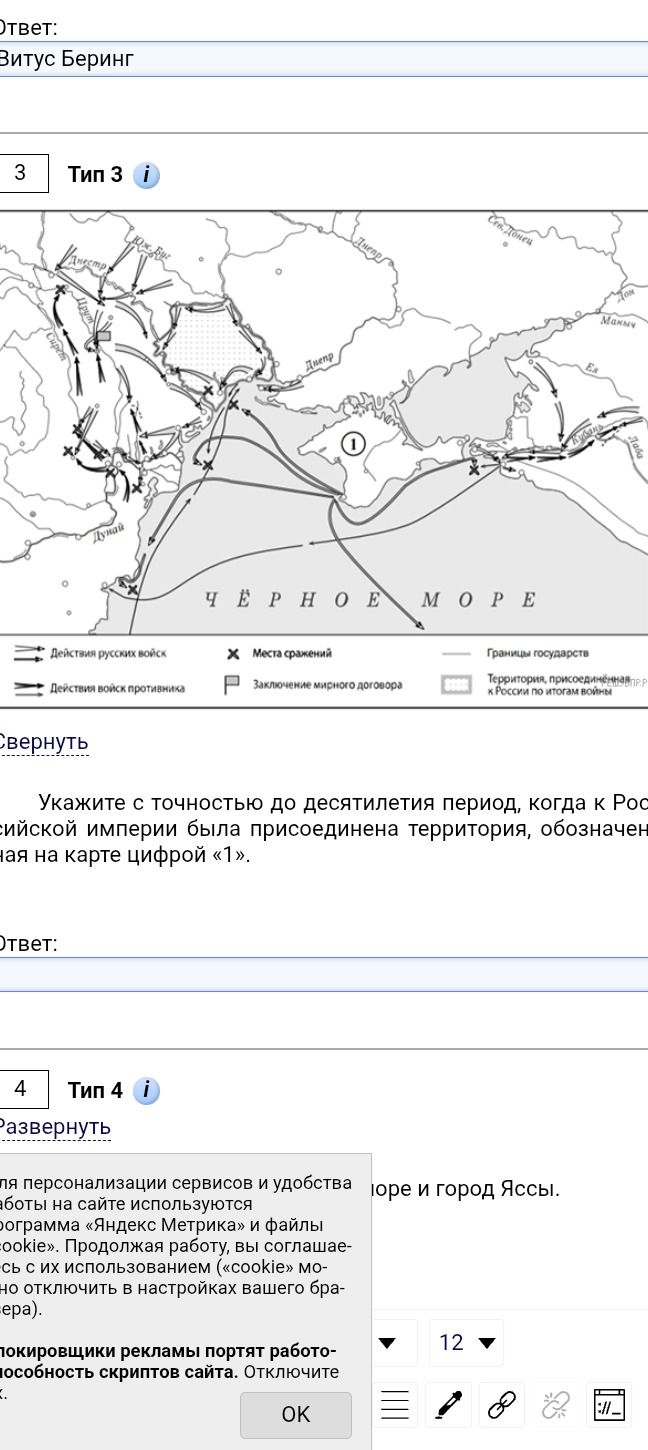Click the circled number 1 on the map
The height and width of the screenshot is (1450, 648).
coord(353,443)
